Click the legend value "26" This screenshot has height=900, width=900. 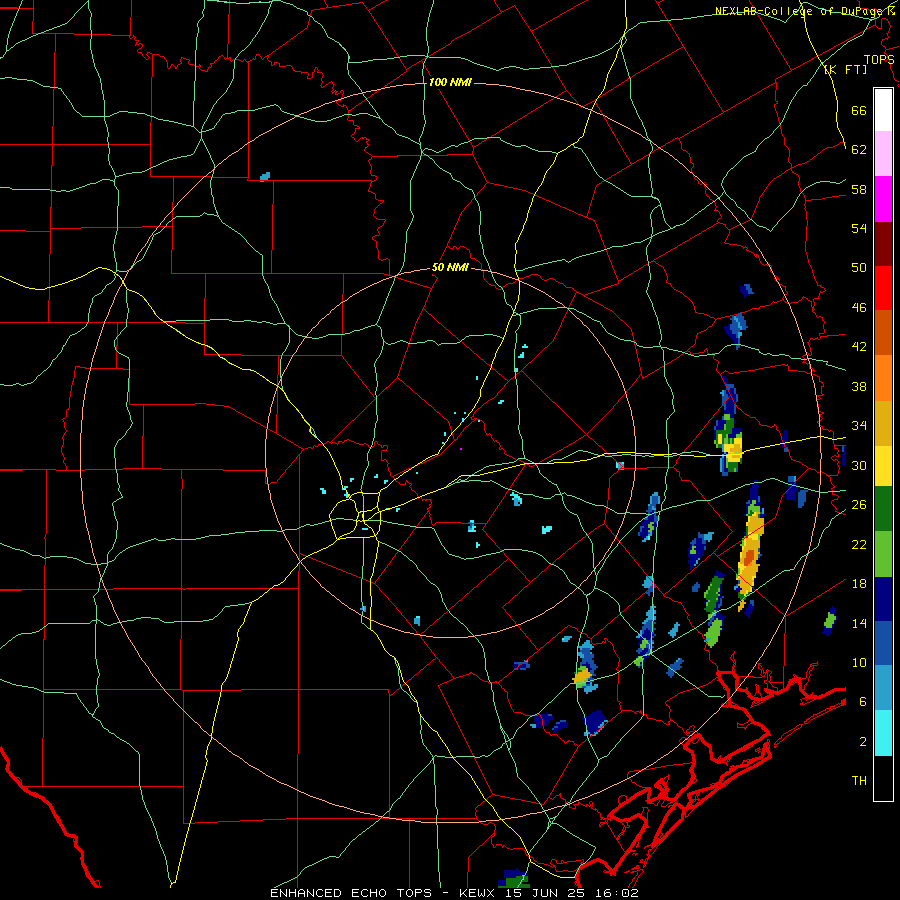(x=859, y=505)
